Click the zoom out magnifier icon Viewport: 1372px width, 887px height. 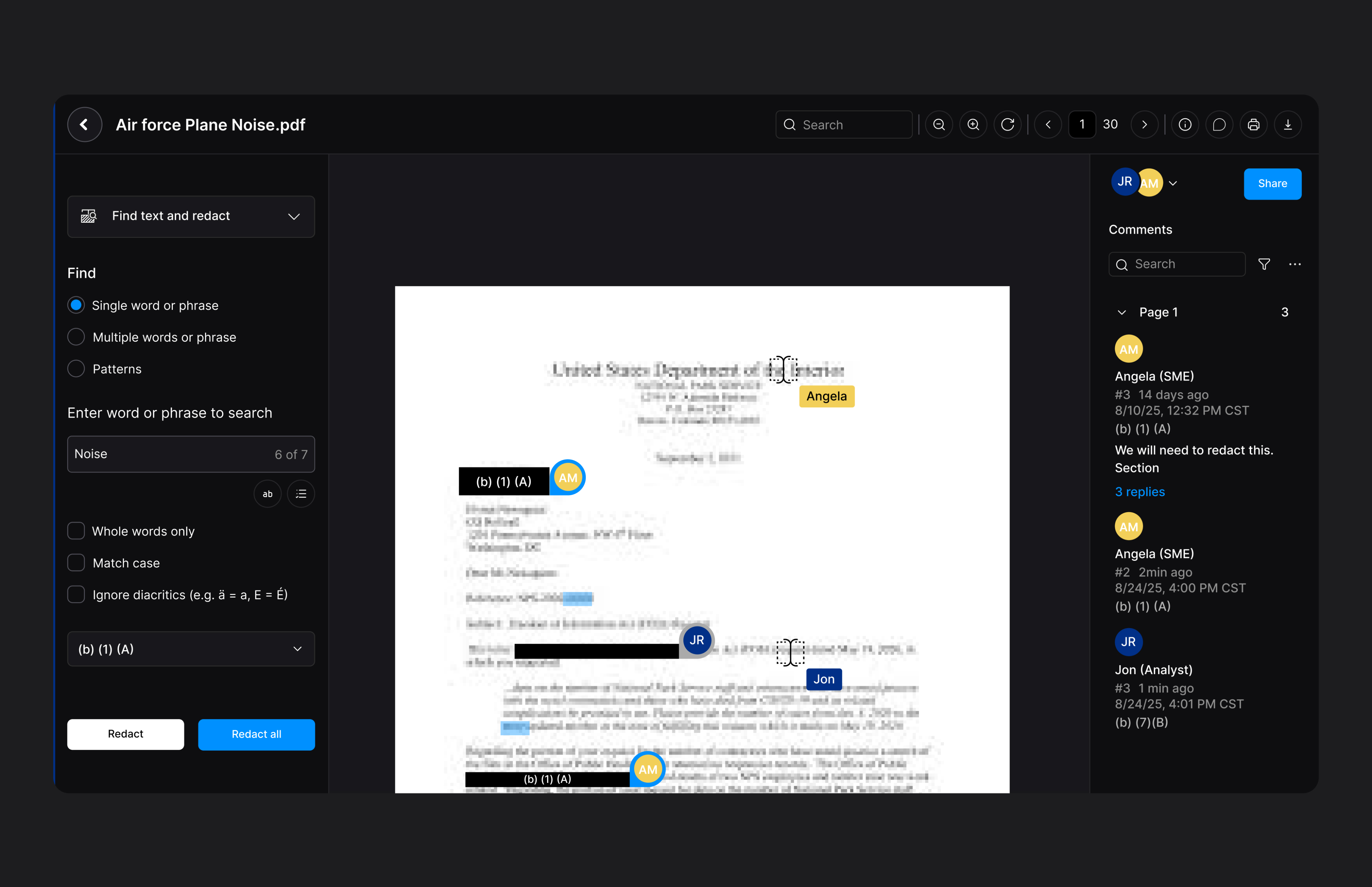(x=939, y=124)
